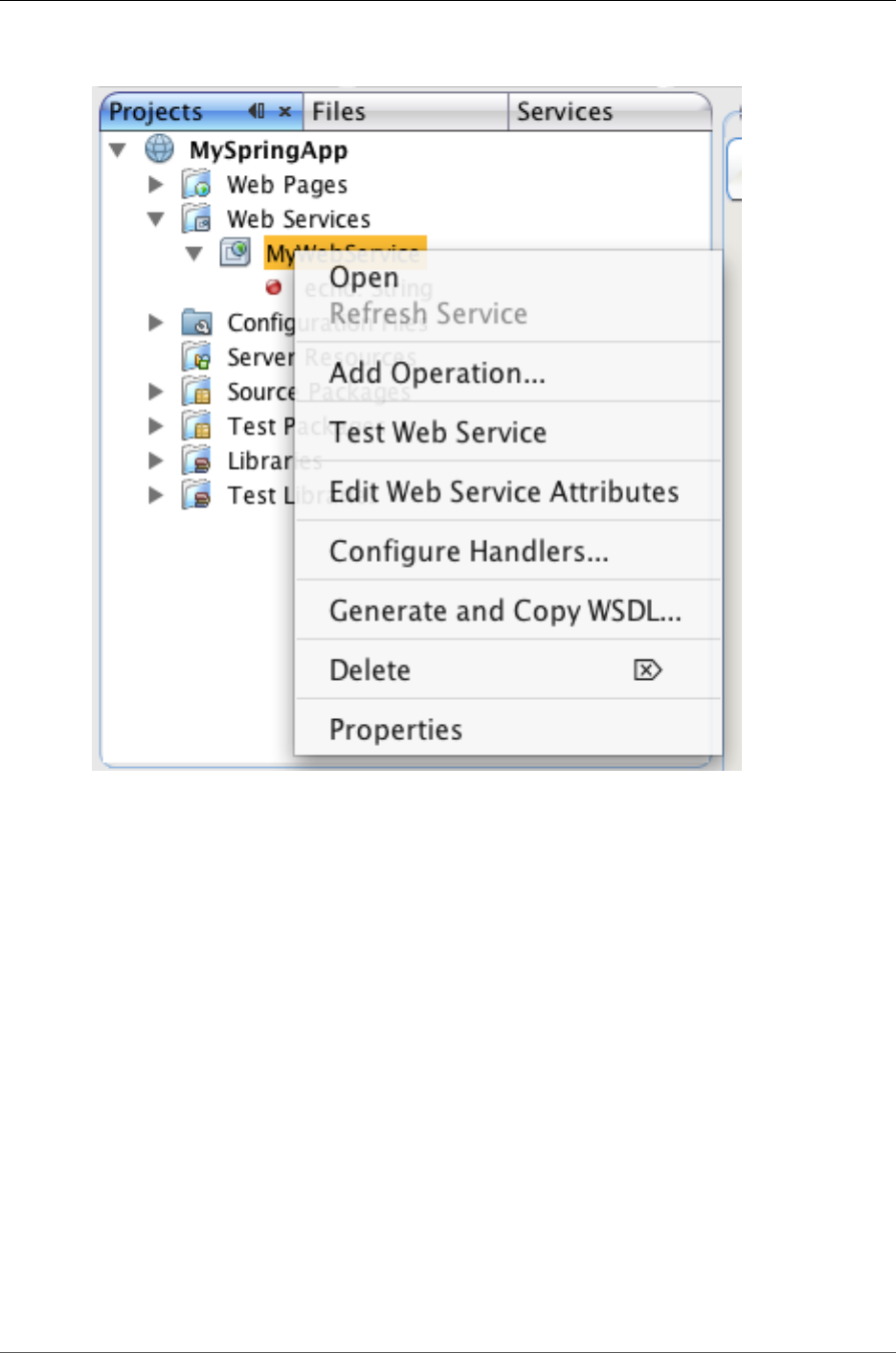
Task: Expand the Web Pages node
Action: click(156, 184)
